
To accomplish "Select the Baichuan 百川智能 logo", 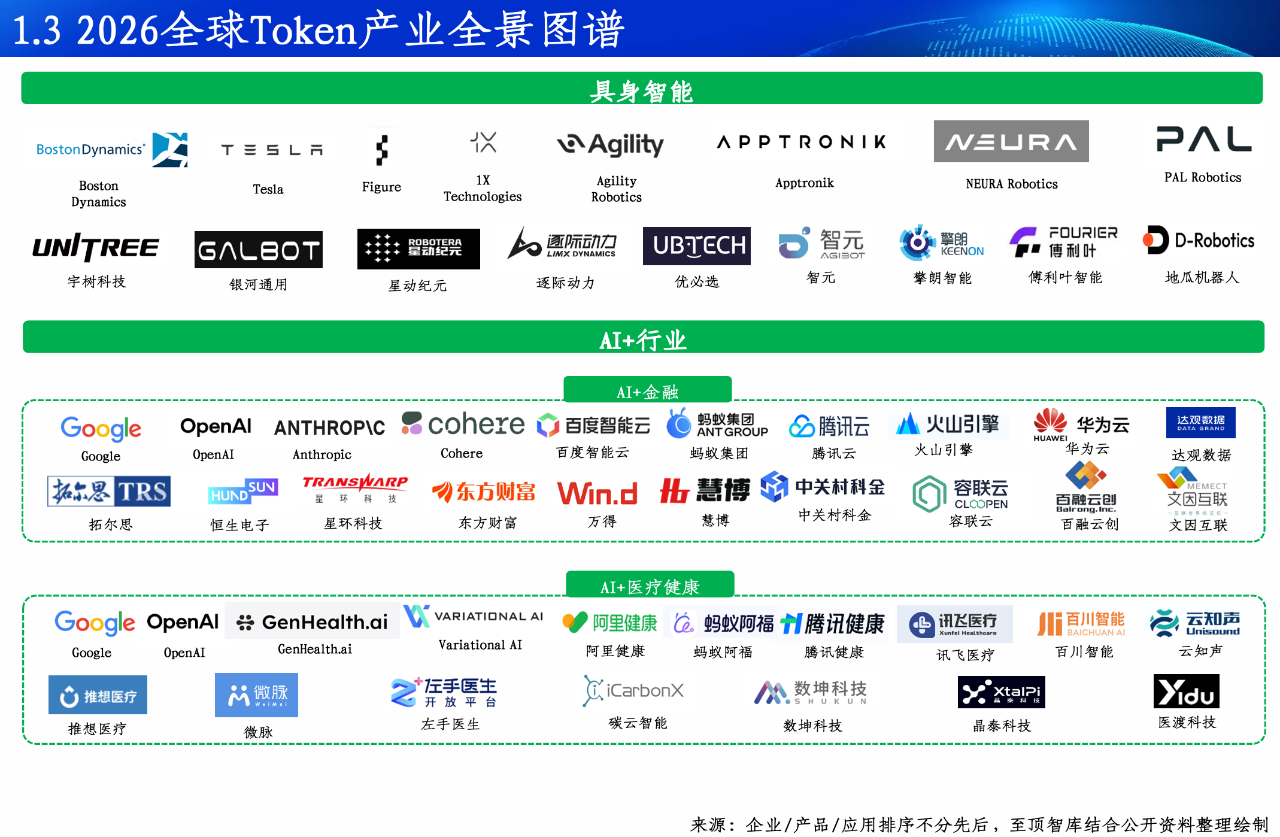I will [x=1081, y=624].
